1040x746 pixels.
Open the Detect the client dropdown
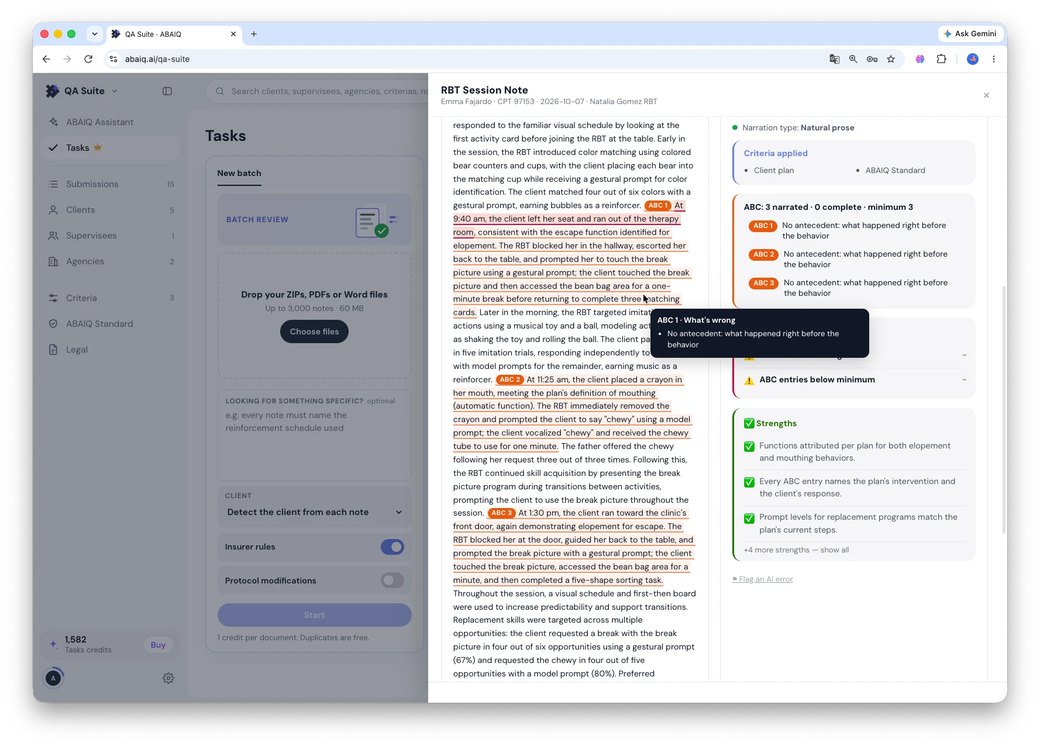point(314,512)
